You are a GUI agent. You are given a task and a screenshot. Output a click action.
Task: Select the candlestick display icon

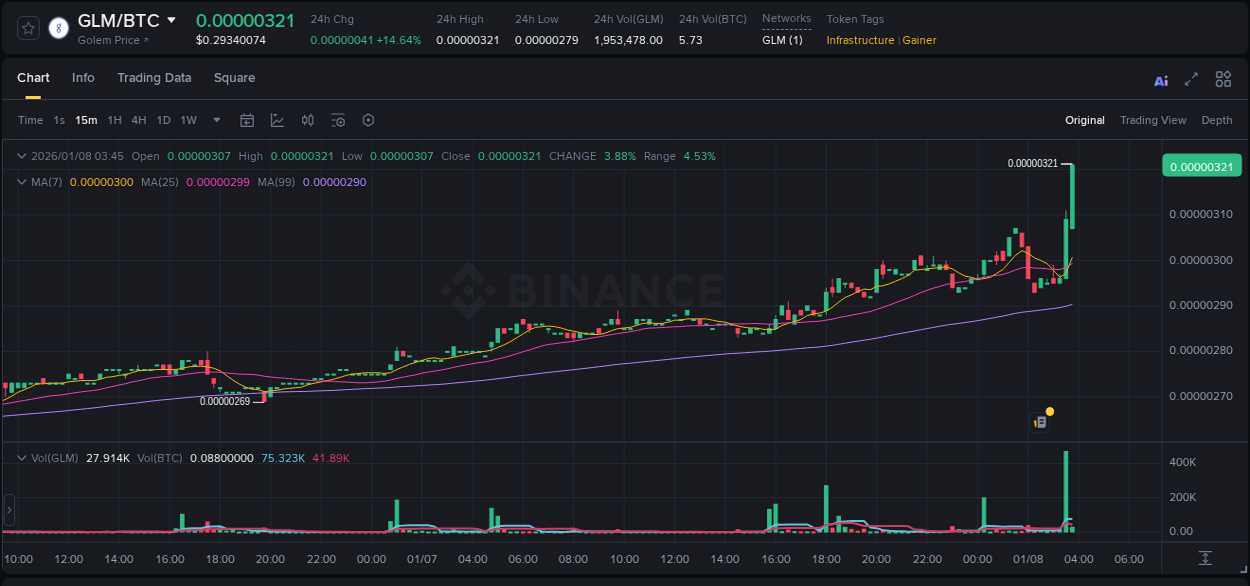coord(307,120)
